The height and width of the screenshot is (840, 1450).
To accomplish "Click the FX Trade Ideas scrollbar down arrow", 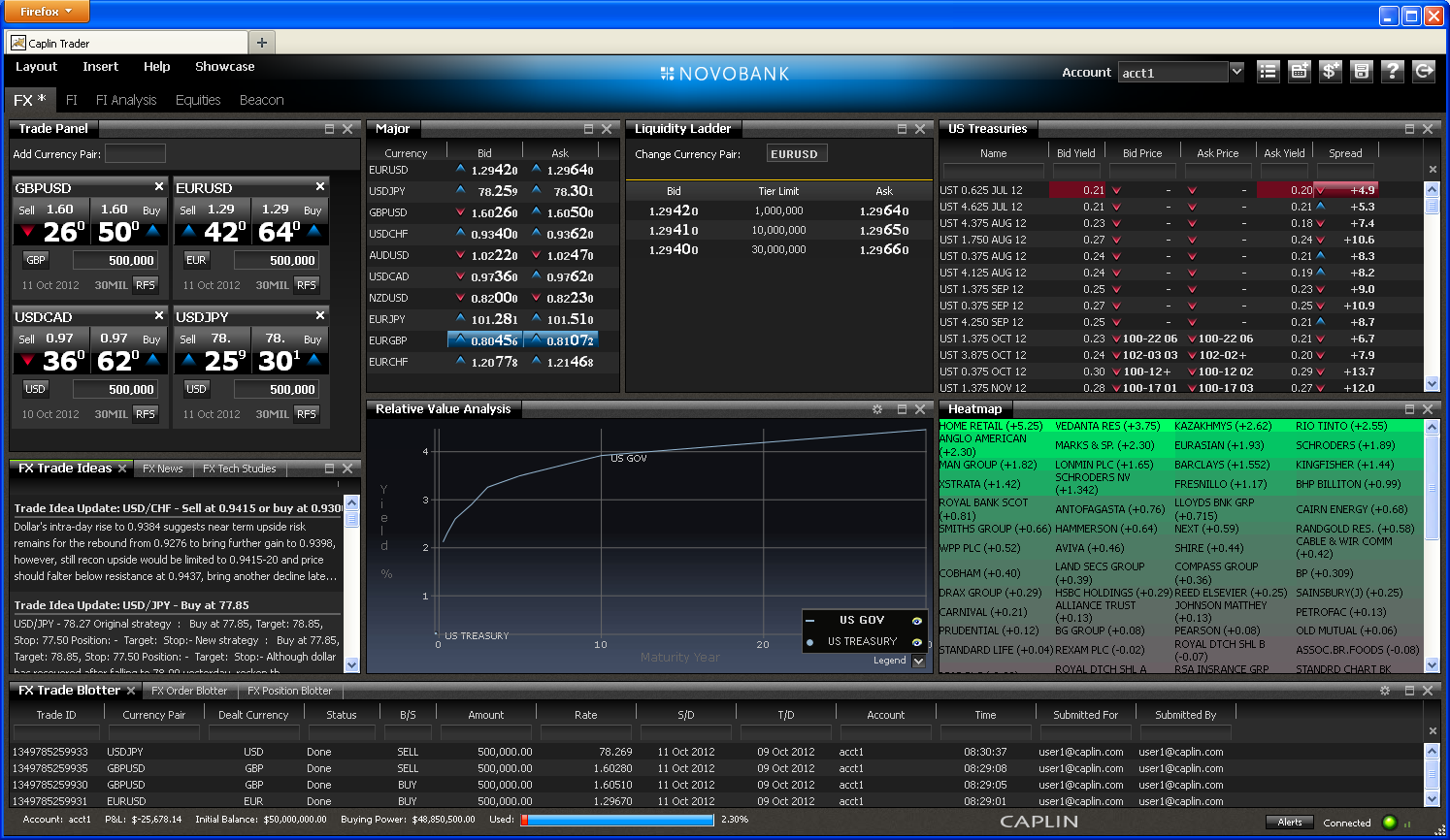I will tap(351, 664).
